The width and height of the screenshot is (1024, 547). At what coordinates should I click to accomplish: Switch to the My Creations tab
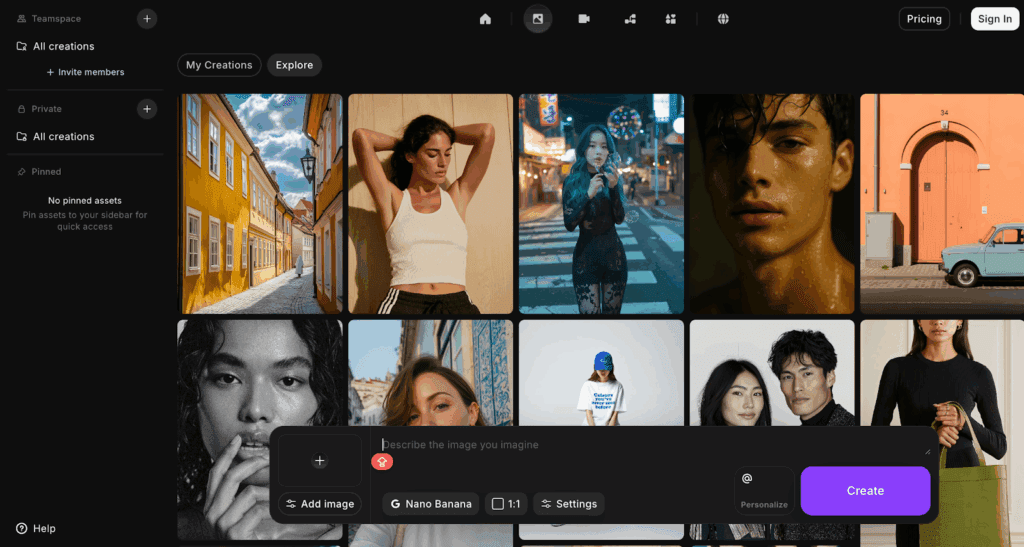pos(219,65)
